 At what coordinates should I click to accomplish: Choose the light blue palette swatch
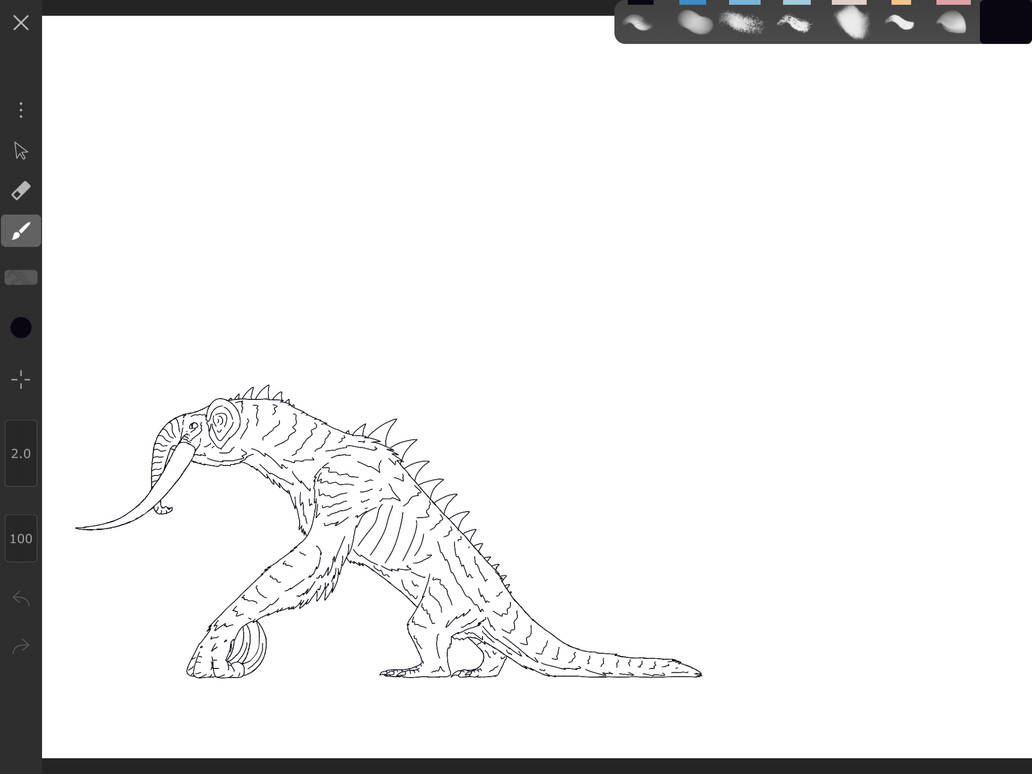point(796,3)
